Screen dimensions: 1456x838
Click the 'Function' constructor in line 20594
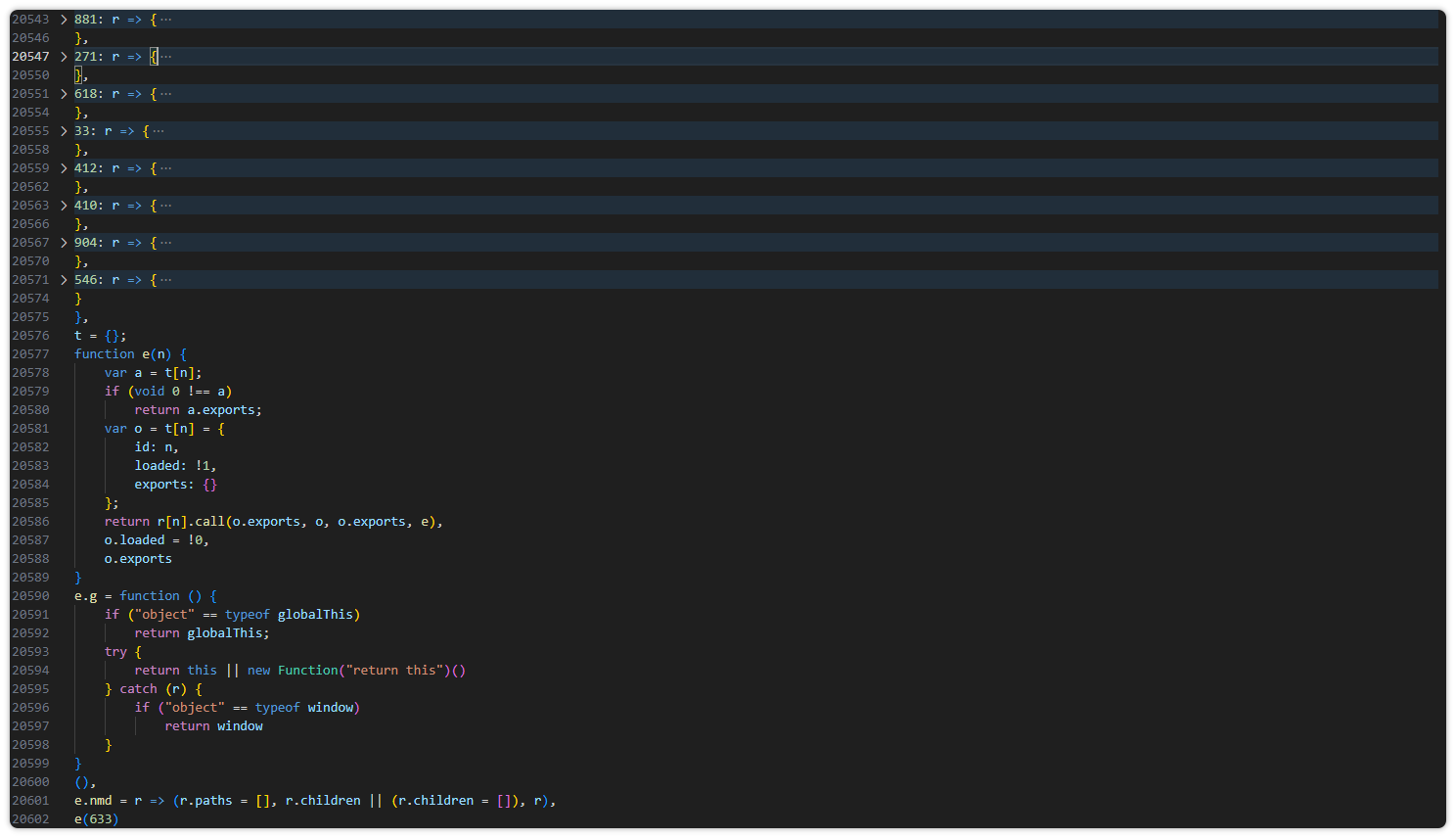(307, 671)
